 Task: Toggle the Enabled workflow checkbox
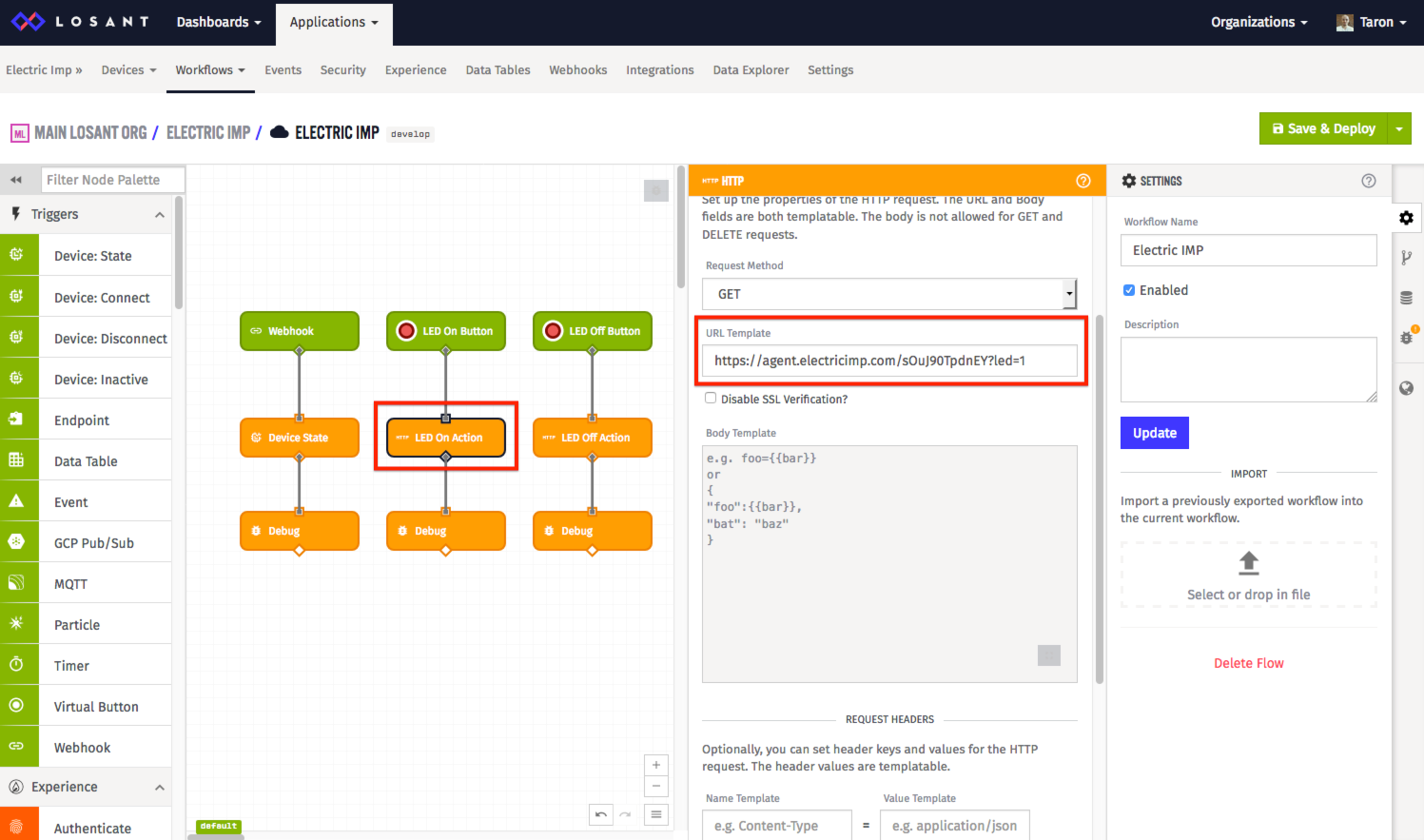[1129, 290]
